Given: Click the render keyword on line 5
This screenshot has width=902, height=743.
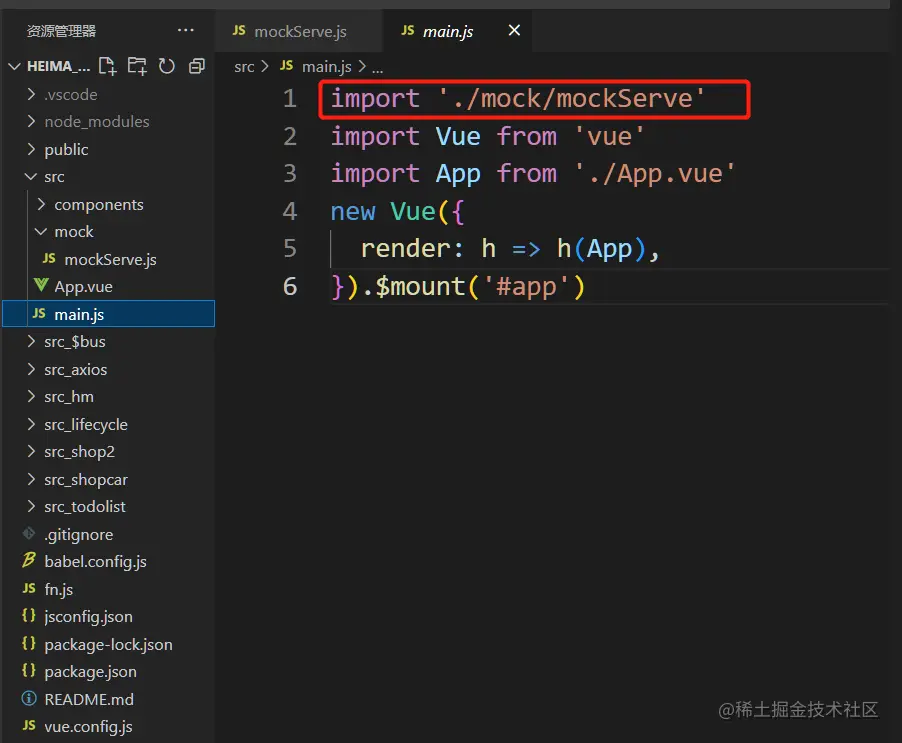Looking at the screenshot, I should point(407,249).
